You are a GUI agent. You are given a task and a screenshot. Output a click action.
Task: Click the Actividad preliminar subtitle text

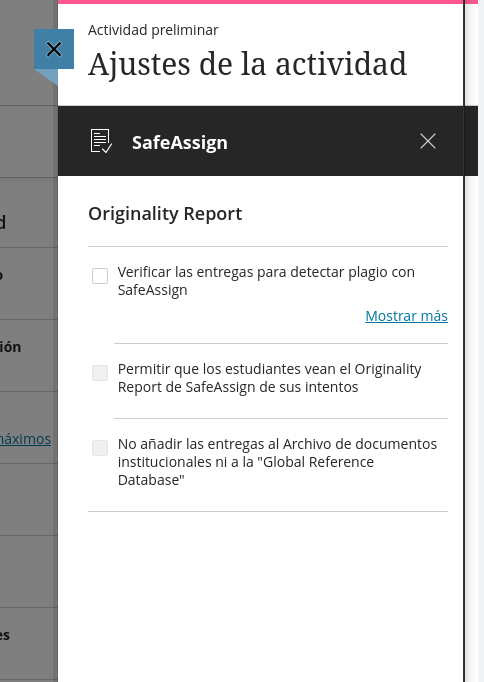[153, 30]
